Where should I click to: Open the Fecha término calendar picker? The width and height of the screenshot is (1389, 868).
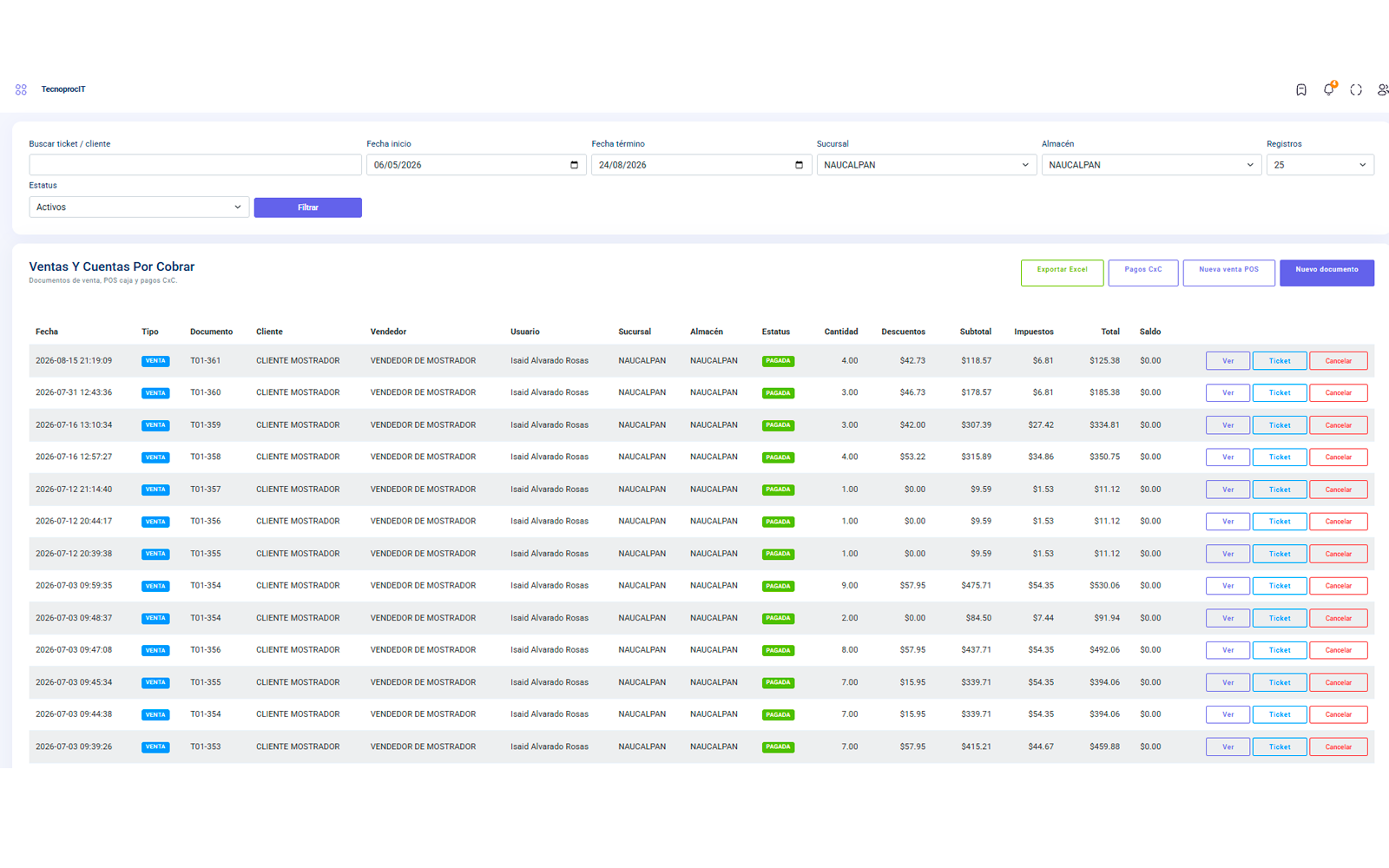[x=799, y=165]
